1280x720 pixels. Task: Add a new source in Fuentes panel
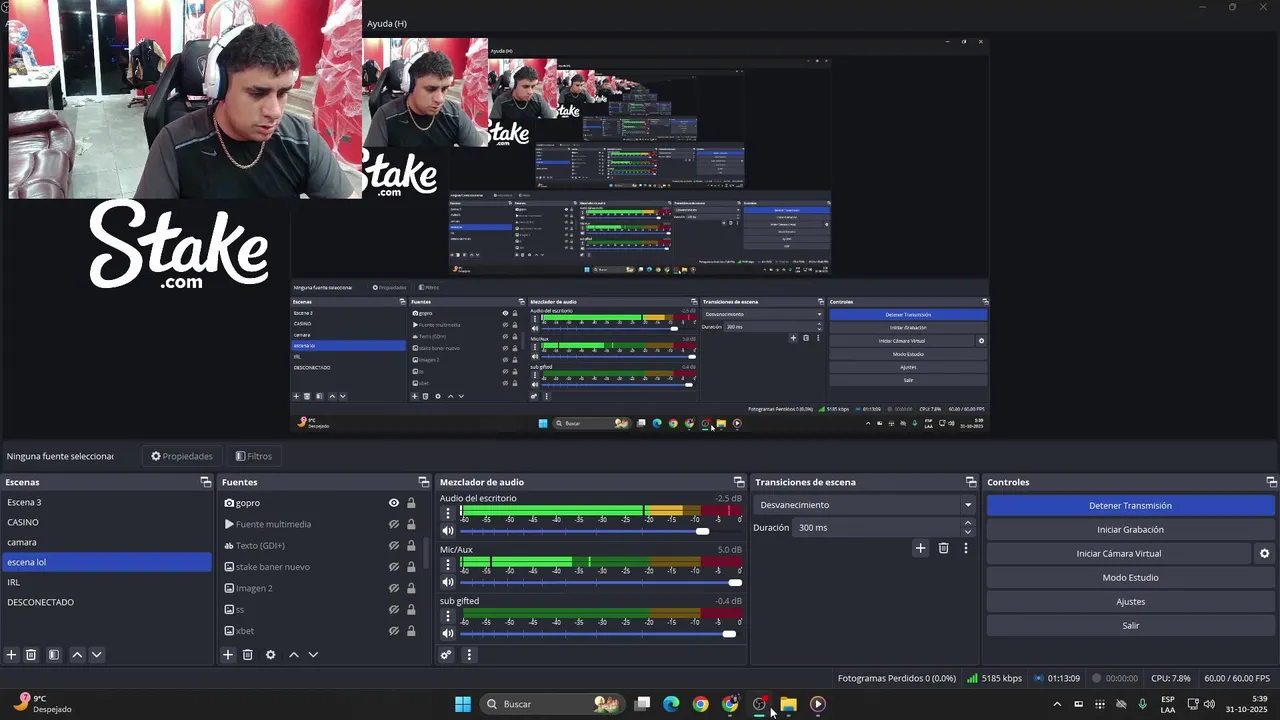(x=228, y=655)
